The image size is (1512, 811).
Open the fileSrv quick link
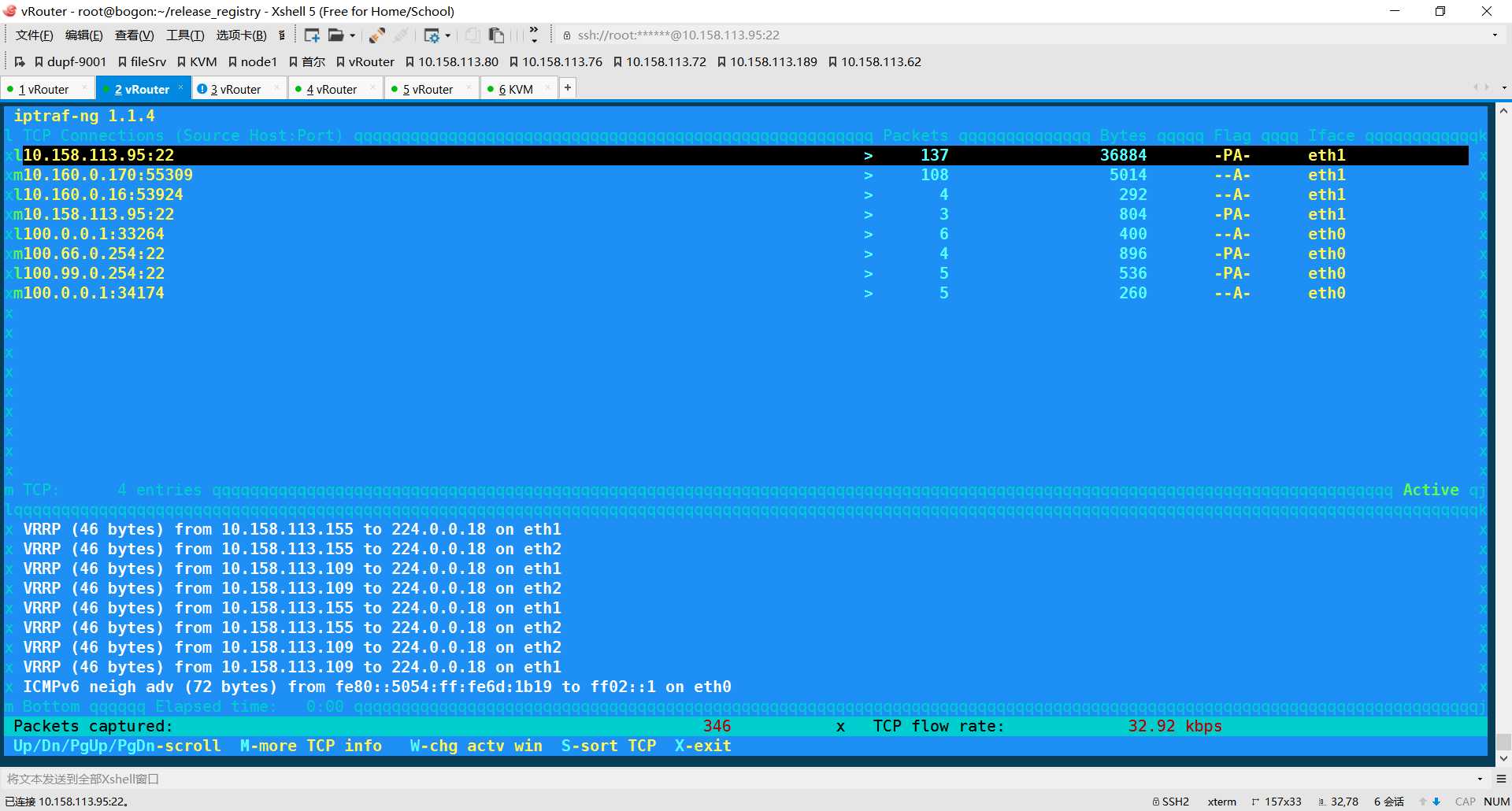tap(142, 61)
